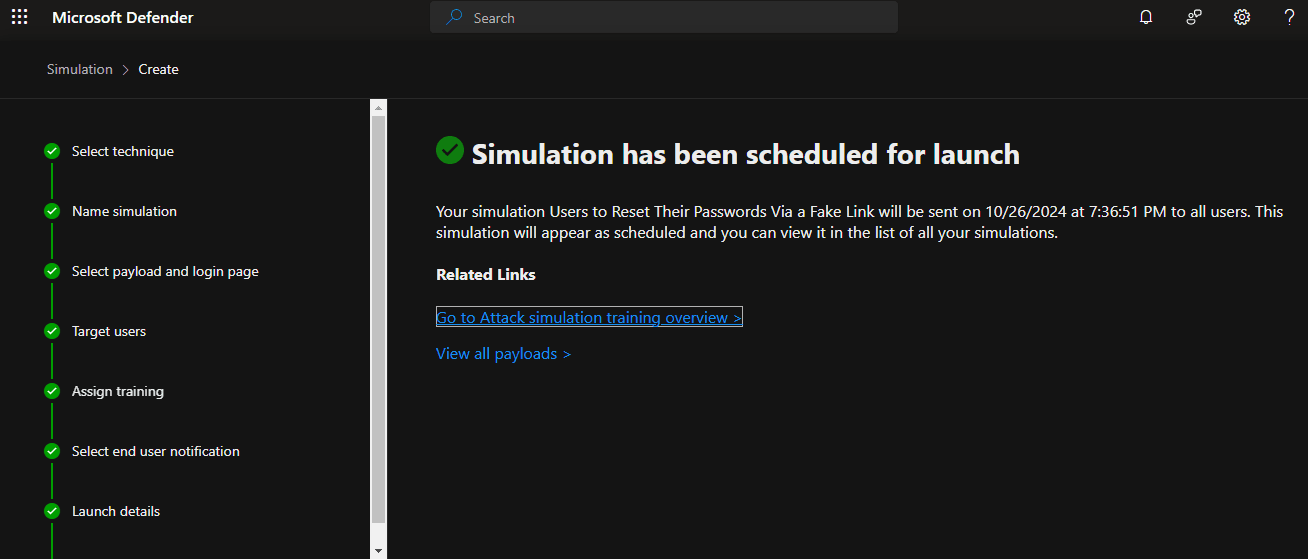Open the View all payloads link
1308x559 pixels.
[503, 353]
